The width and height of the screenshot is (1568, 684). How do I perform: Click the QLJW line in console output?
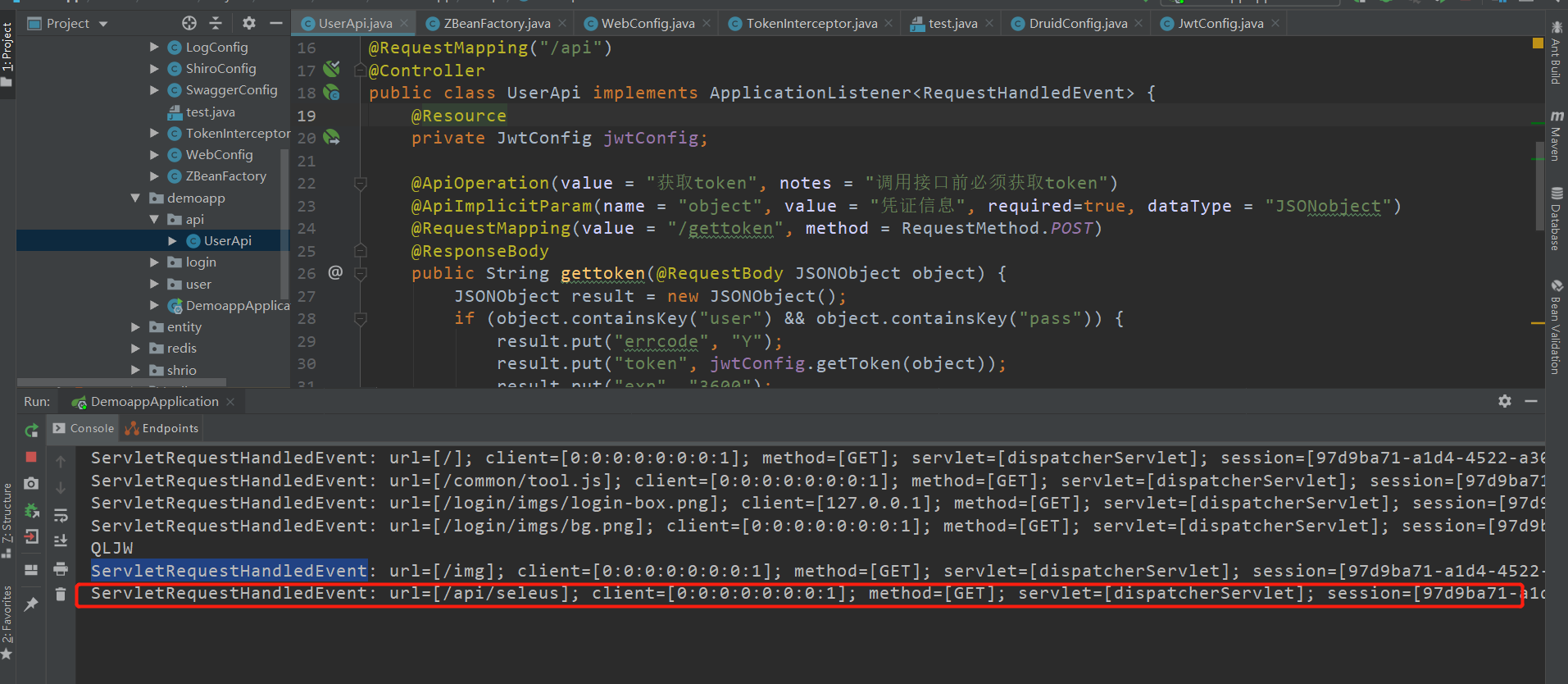(x=111, y=548)
